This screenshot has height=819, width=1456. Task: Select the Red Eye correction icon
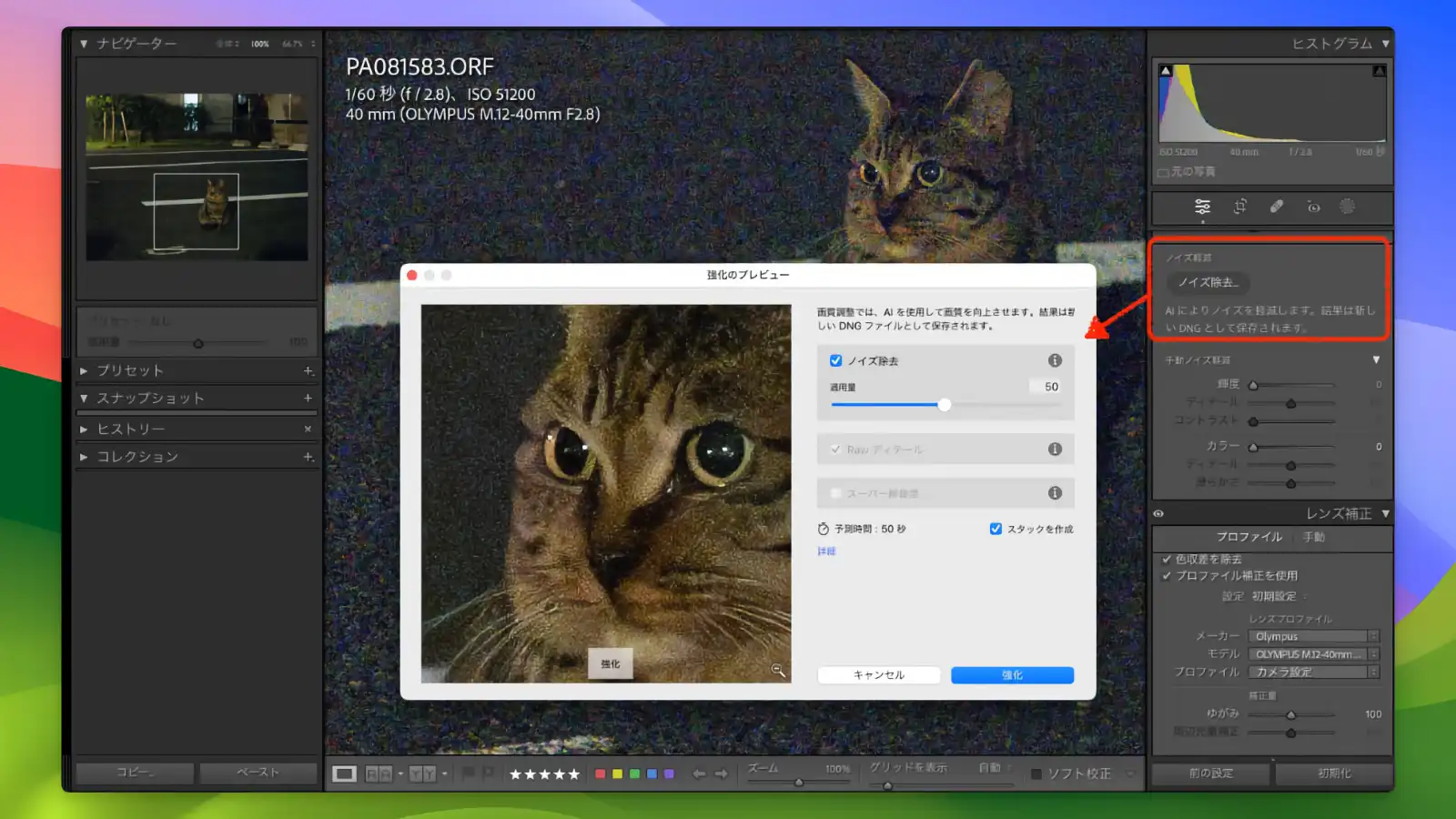coord(1312,207)
